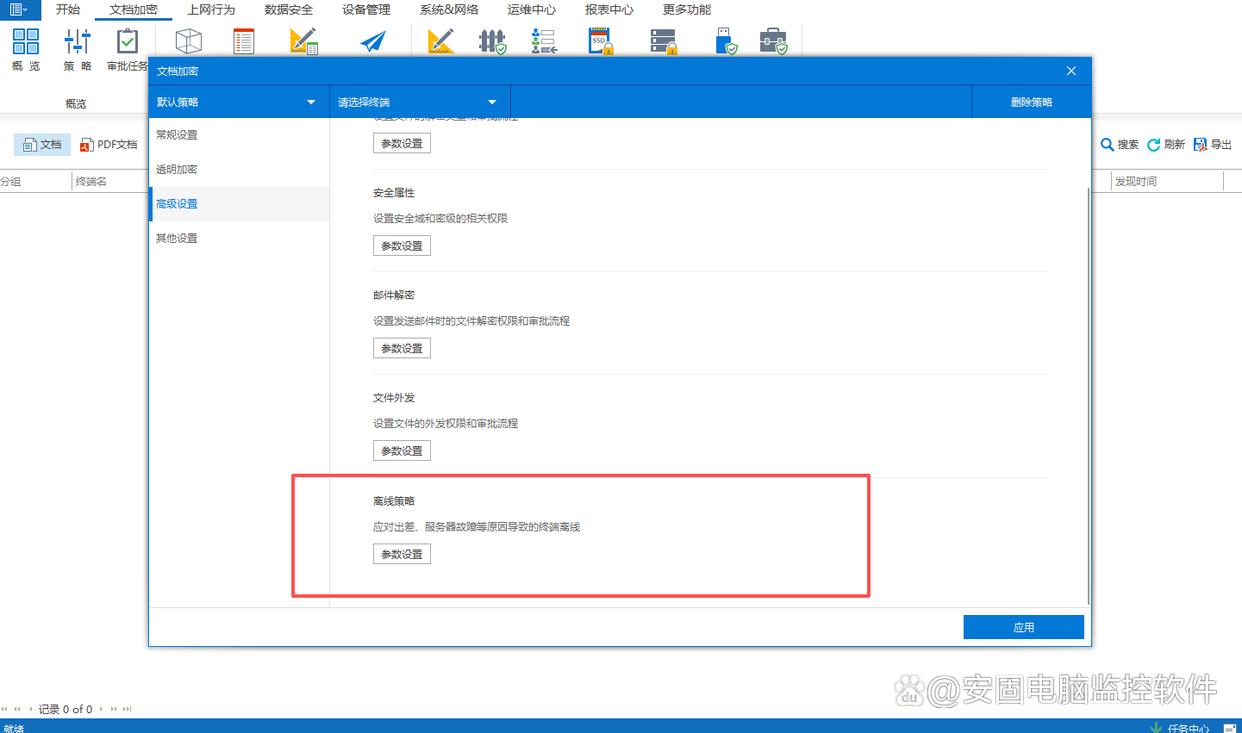Click the blue paper plane ribbon icon
Viewport: 1242px width, 733px height.
373,41
